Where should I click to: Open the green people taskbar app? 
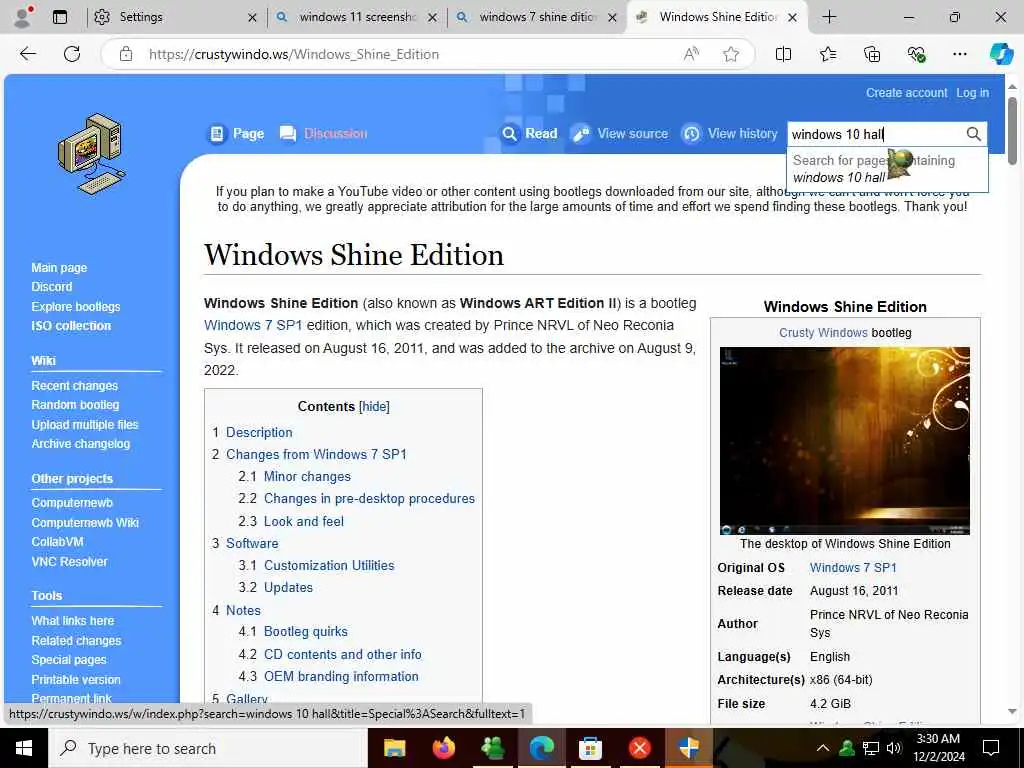click(492, 748)
